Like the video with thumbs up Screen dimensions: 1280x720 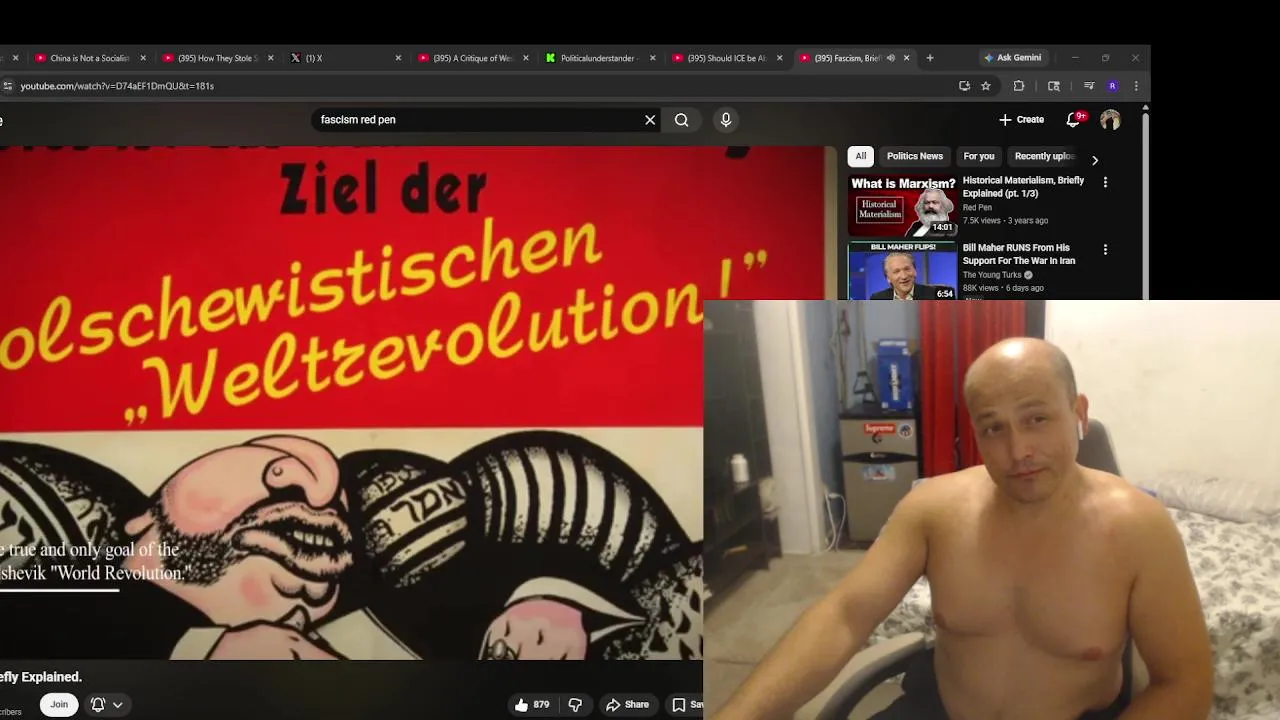tap(532, 704)
